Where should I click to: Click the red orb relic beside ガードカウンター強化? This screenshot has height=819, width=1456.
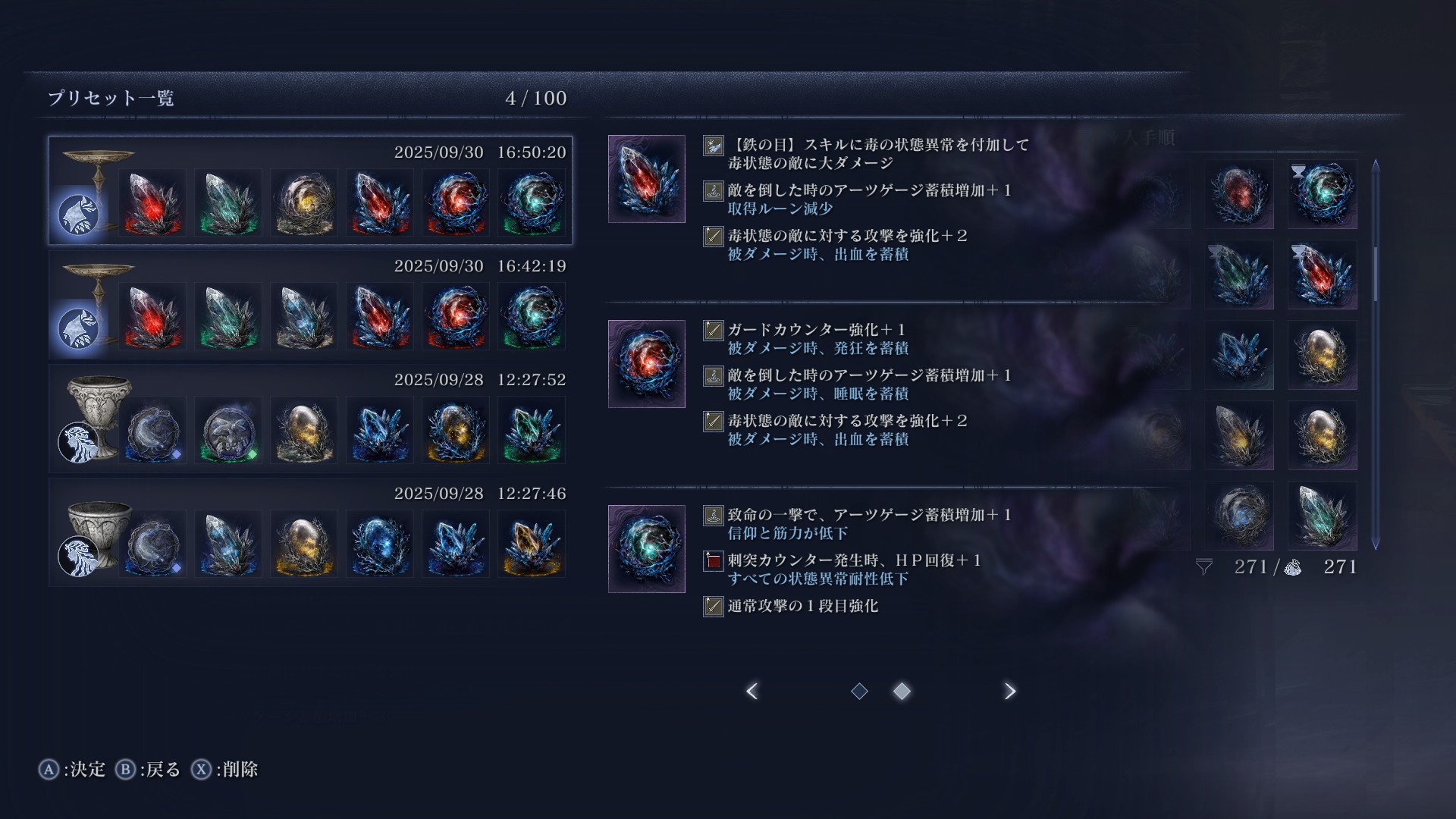click(x=647, y=364)
